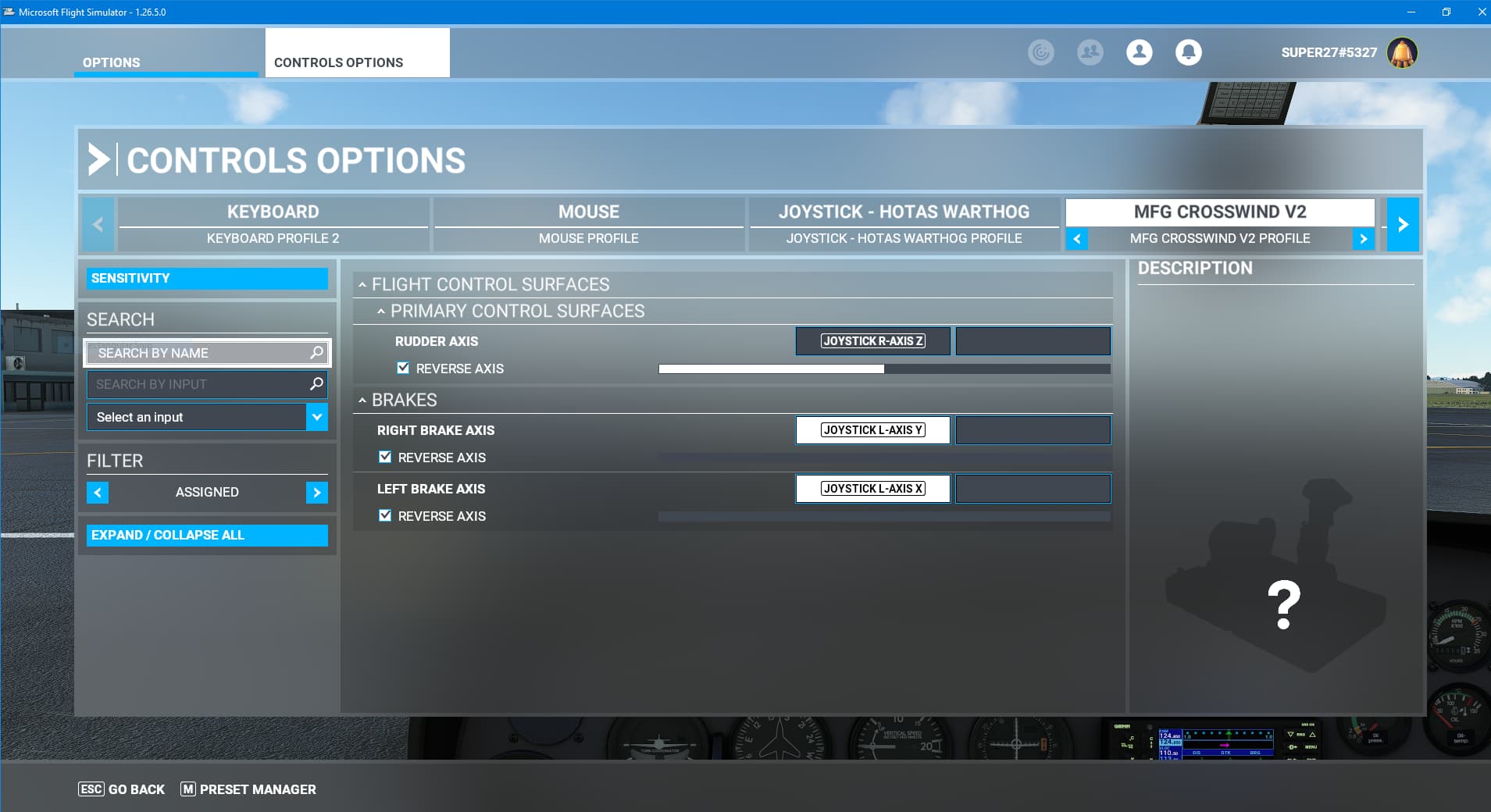The height and width of the screenshot is (812, 1491).
Task: Open the Select an input dropdown
Action: coord(316,417)
